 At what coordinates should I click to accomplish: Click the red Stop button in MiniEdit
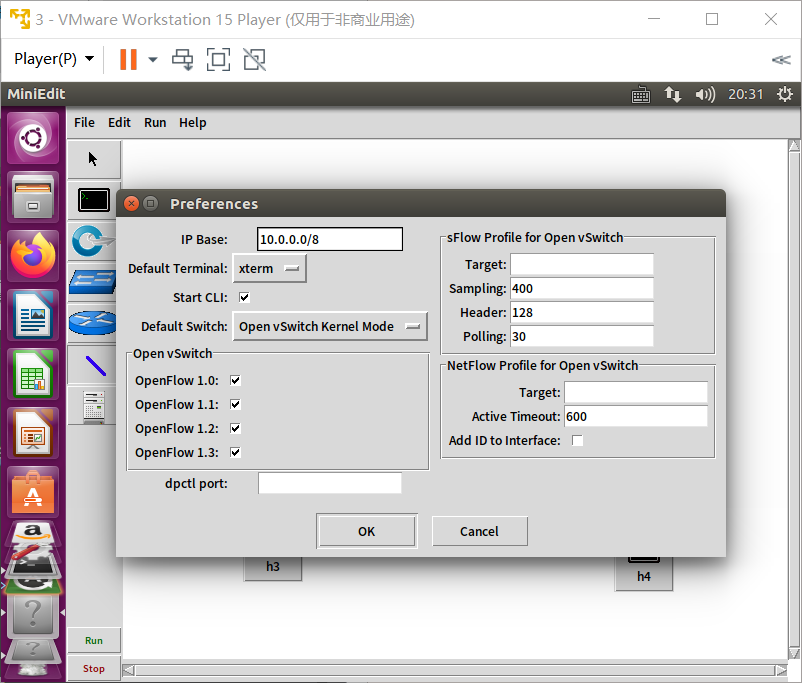click(94, 668)
